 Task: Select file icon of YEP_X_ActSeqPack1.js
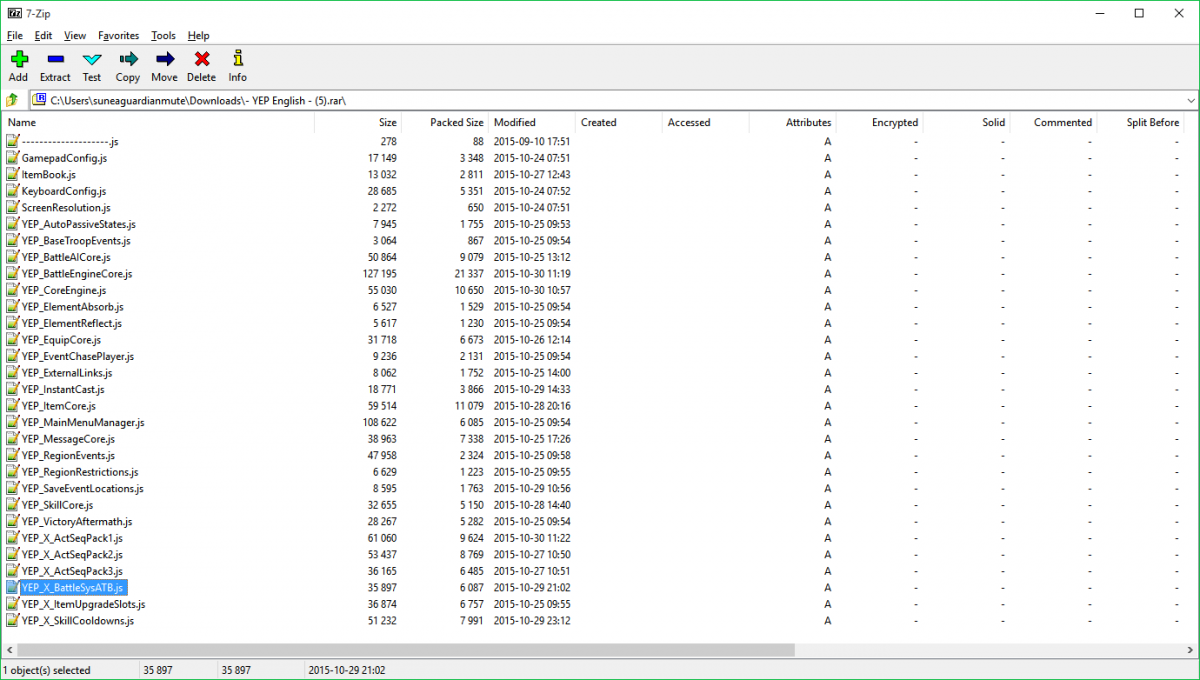click(x=12, y=537)
